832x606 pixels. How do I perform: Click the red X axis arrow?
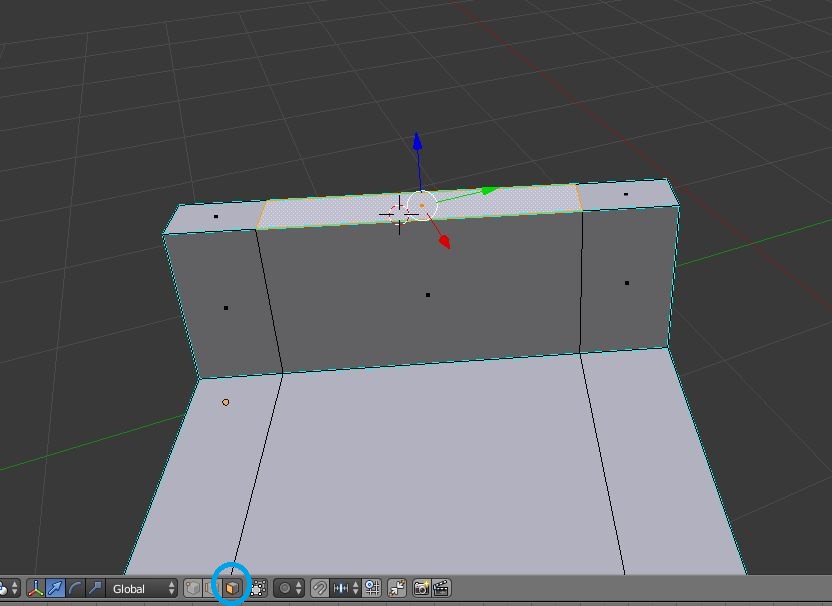point(445,242)
